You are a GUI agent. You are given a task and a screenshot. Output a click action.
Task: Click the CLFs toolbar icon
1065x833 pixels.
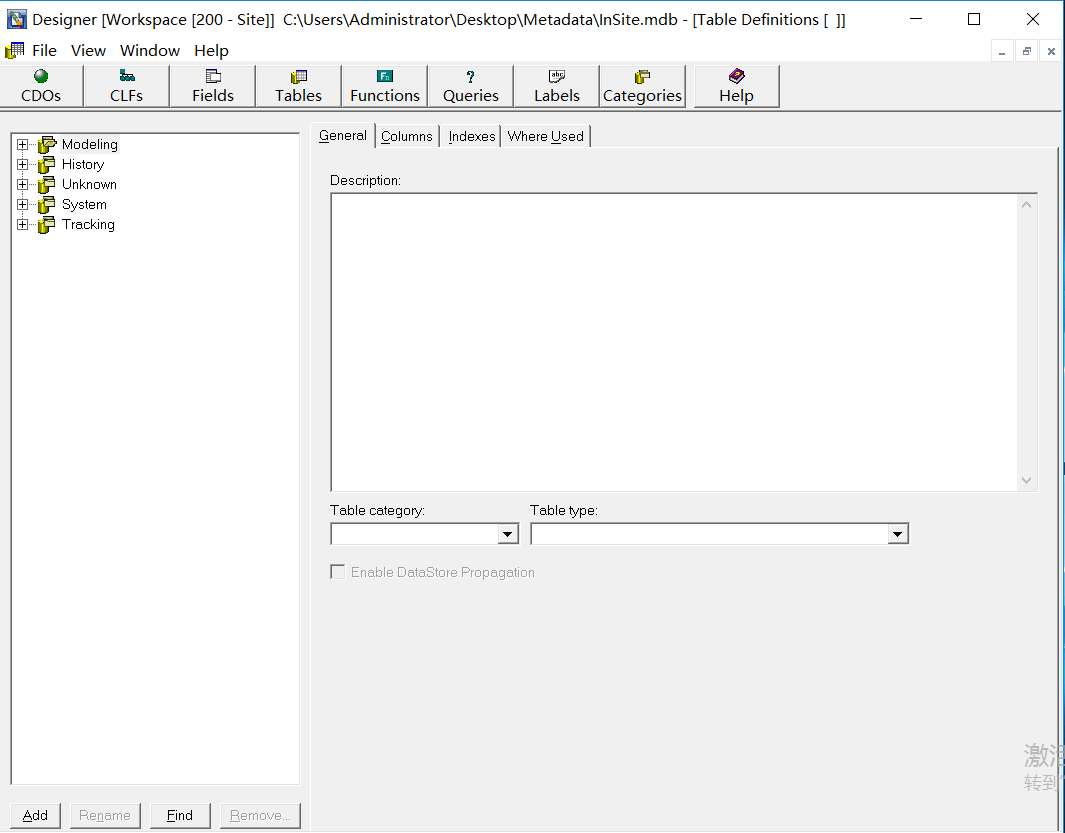pos(127,86)
